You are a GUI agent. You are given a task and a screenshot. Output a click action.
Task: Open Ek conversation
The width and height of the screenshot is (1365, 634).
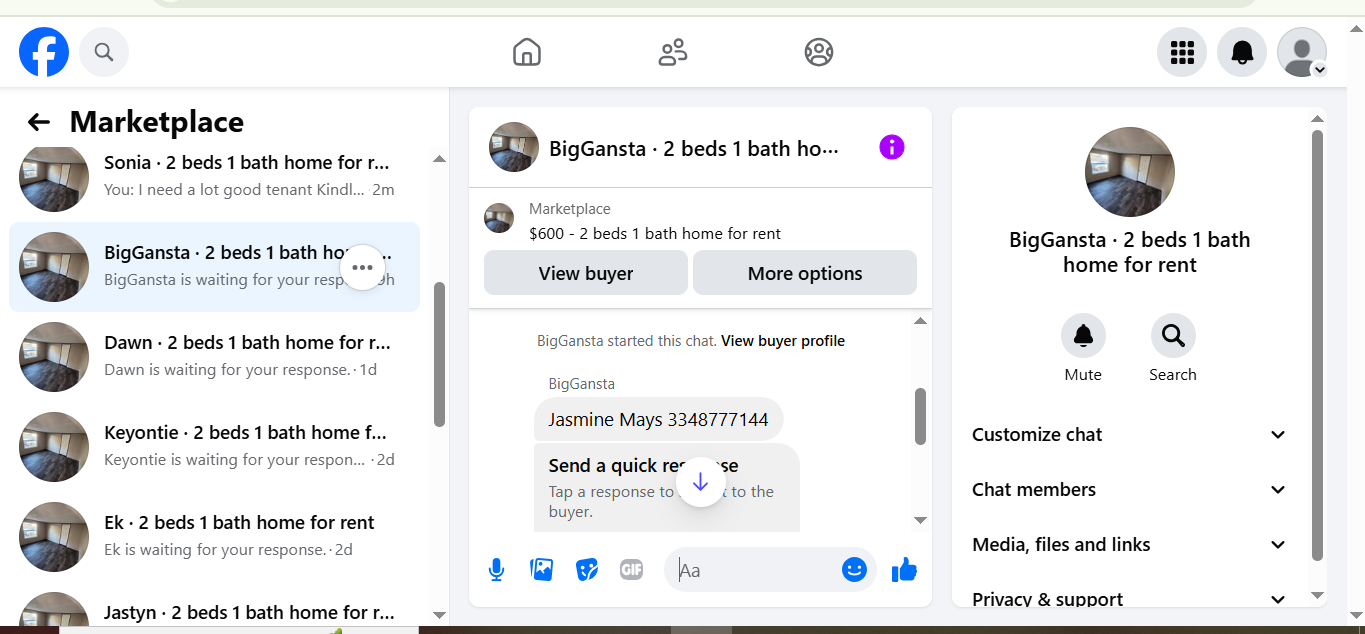pyautogui.click(x=214, y=537)
